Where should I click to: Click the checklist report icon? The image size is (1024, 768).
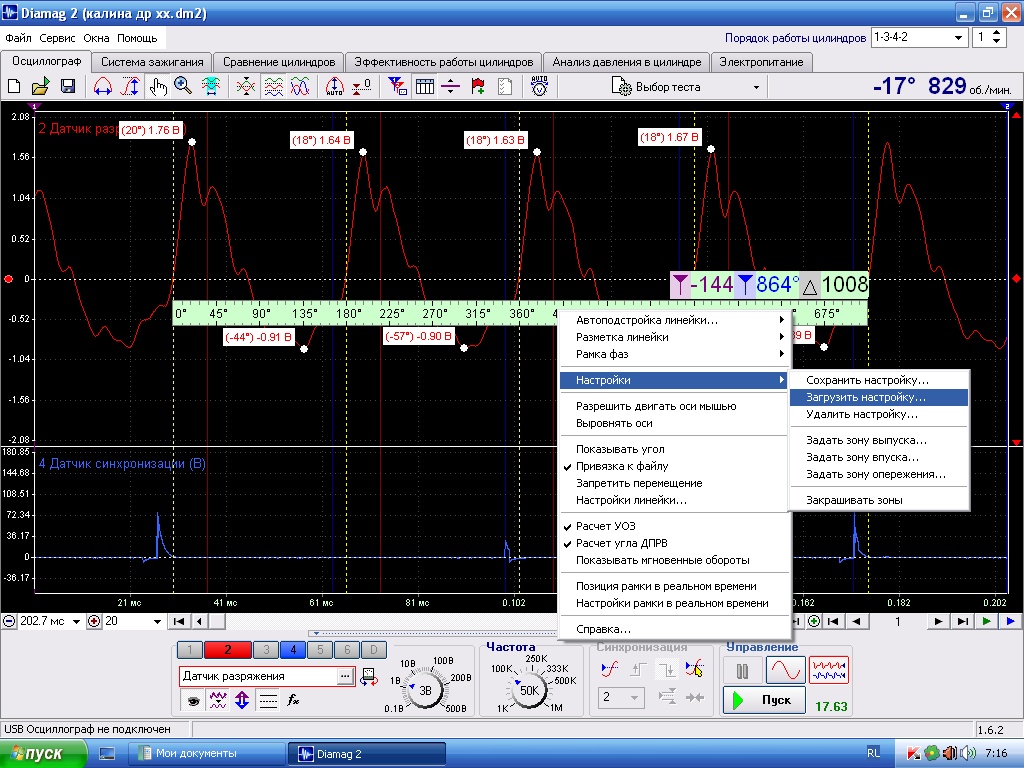pos(505,86)
